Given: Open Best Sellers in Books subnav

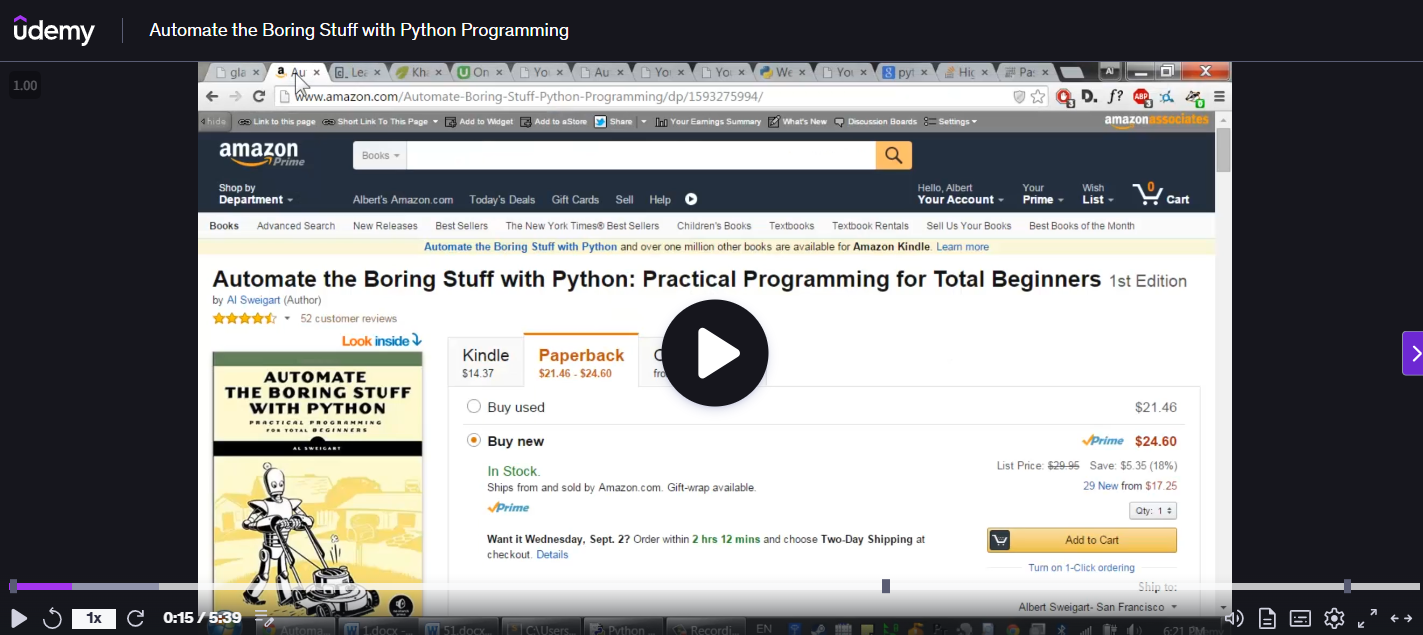Looking at the screenshot, I should click(461, 226).
